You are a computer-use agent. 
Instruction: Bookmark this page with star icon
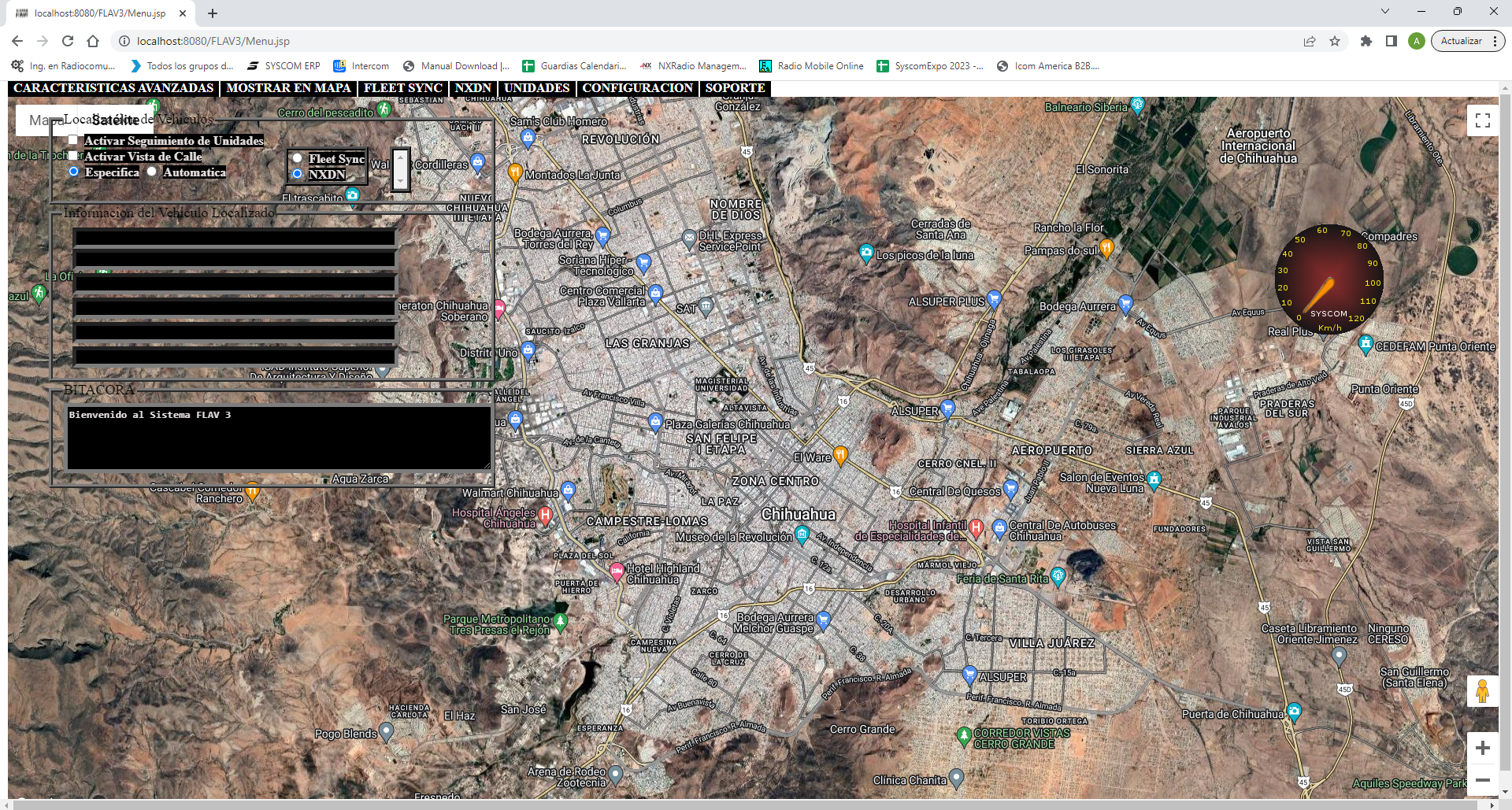[1335, 41]
